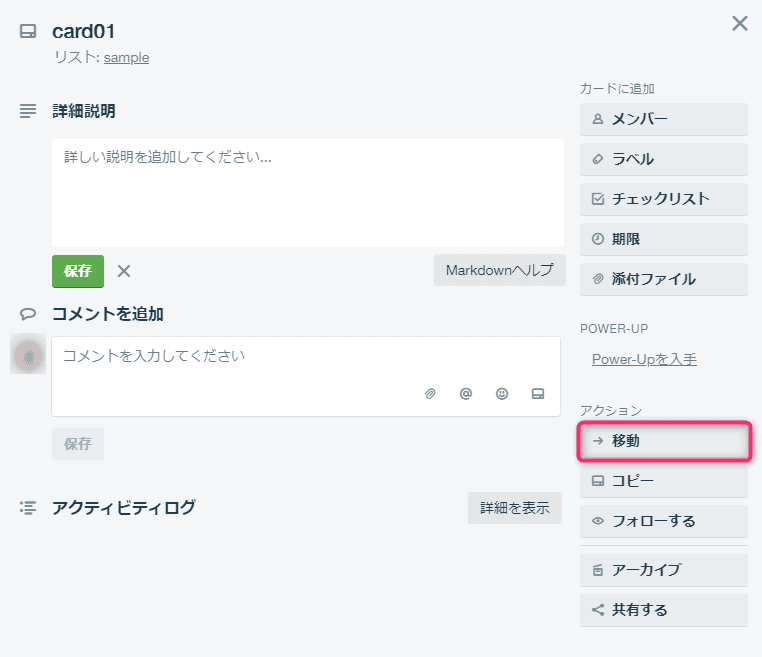762x657 pixels.
Task: Click the sample list link under card title
Action: [x=126, y=57]
